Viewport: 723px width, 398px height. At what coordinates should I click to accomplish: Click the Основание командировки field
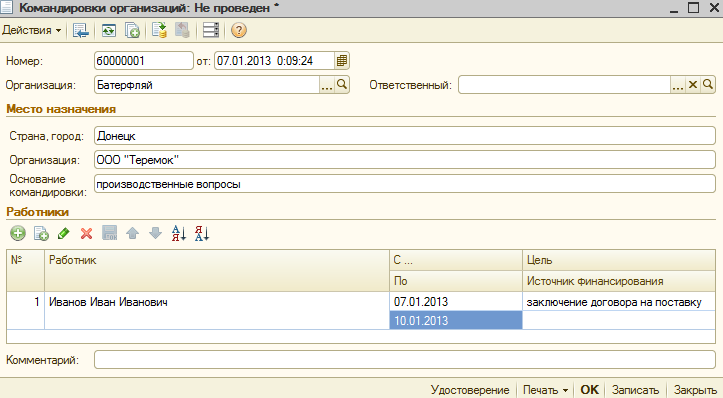tap(405, 184)
